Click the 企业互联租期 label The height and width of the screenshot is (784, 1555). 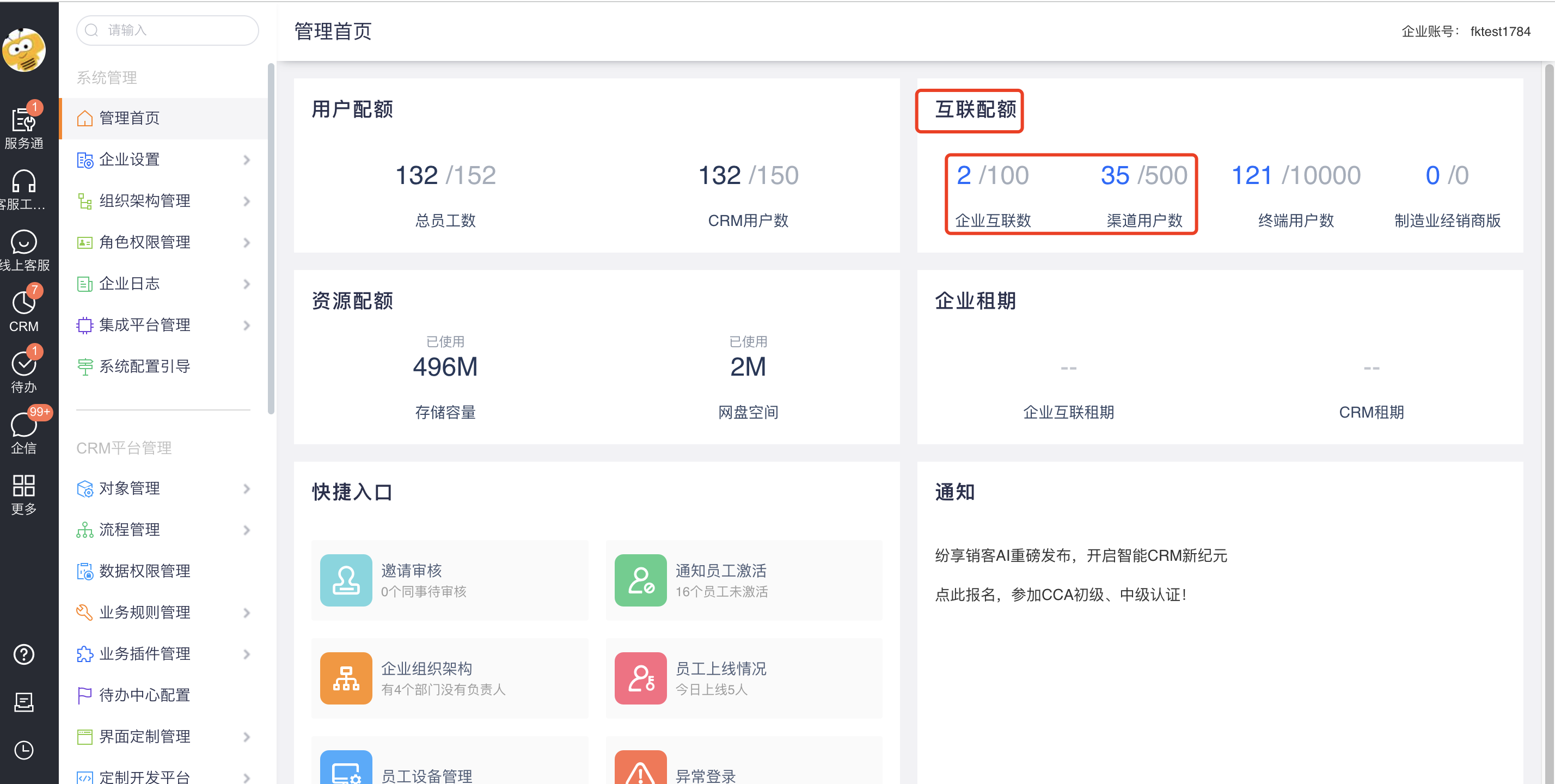(x=1068, y=412)
